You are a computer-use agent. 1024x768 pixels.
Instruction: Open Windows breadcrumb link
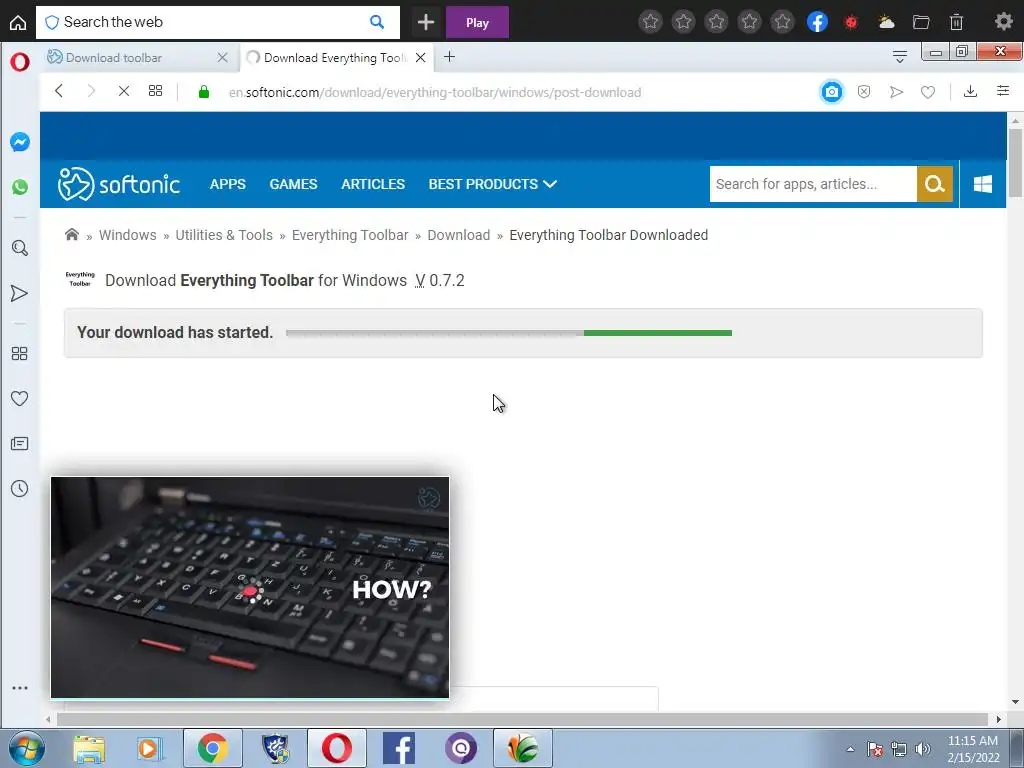127,235
